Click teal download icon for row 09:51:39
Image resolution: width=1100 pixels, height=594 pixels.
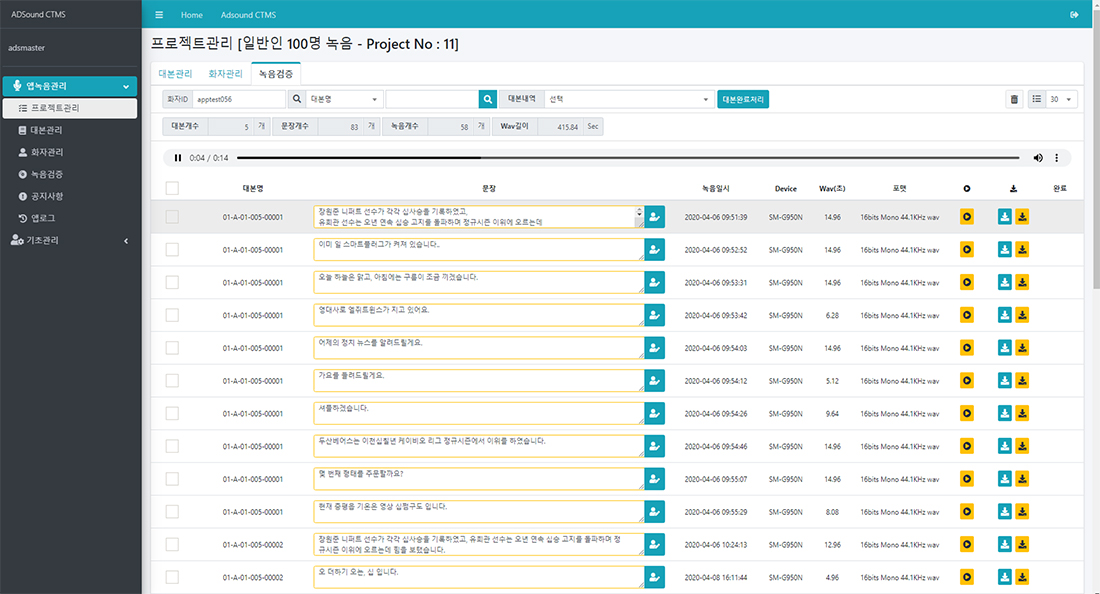(x=1005, y=217)
